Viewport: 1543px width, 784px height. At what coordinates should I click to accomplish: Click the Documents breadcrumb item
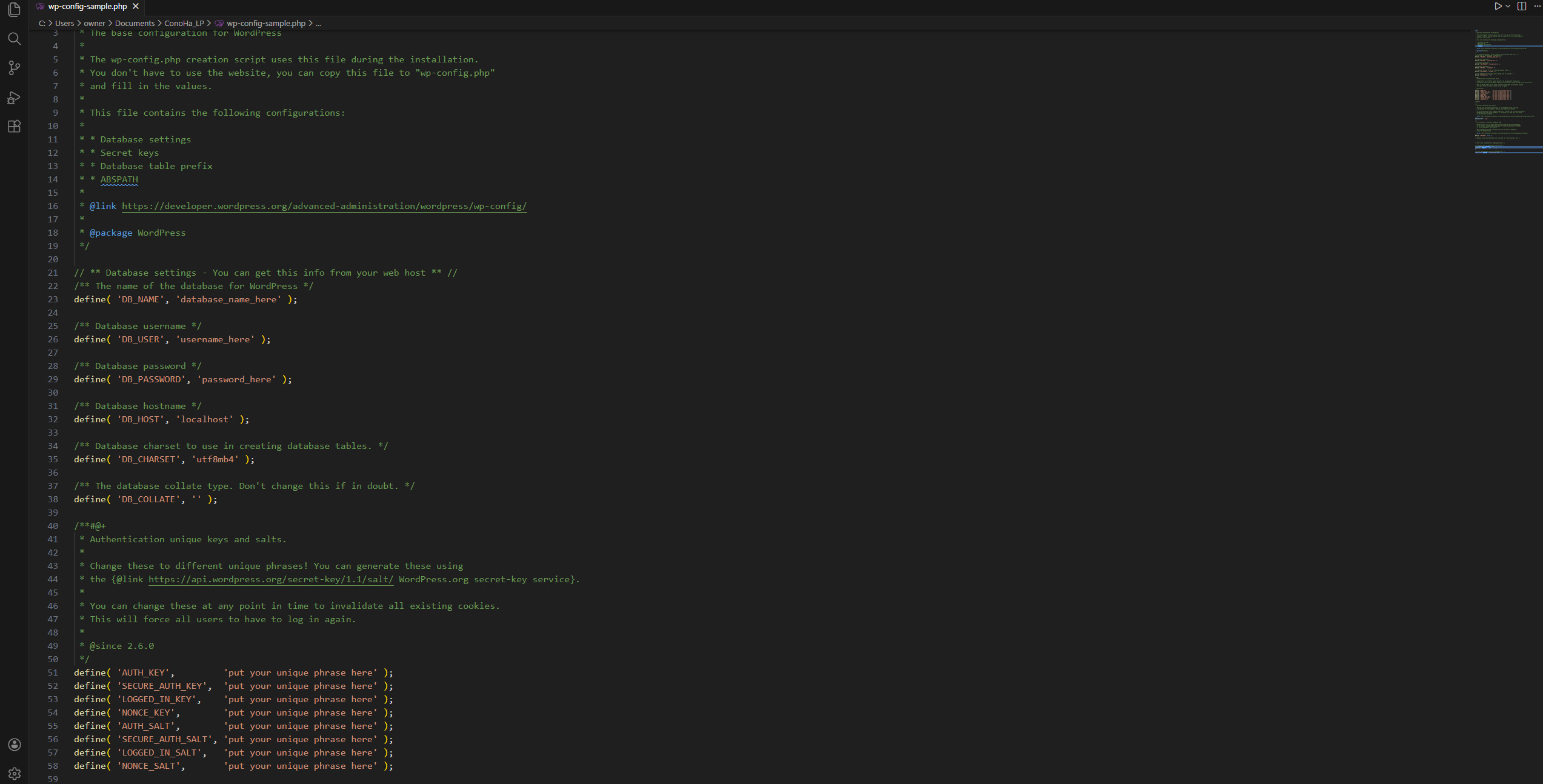pyautogui.click(x=135, y=24)
